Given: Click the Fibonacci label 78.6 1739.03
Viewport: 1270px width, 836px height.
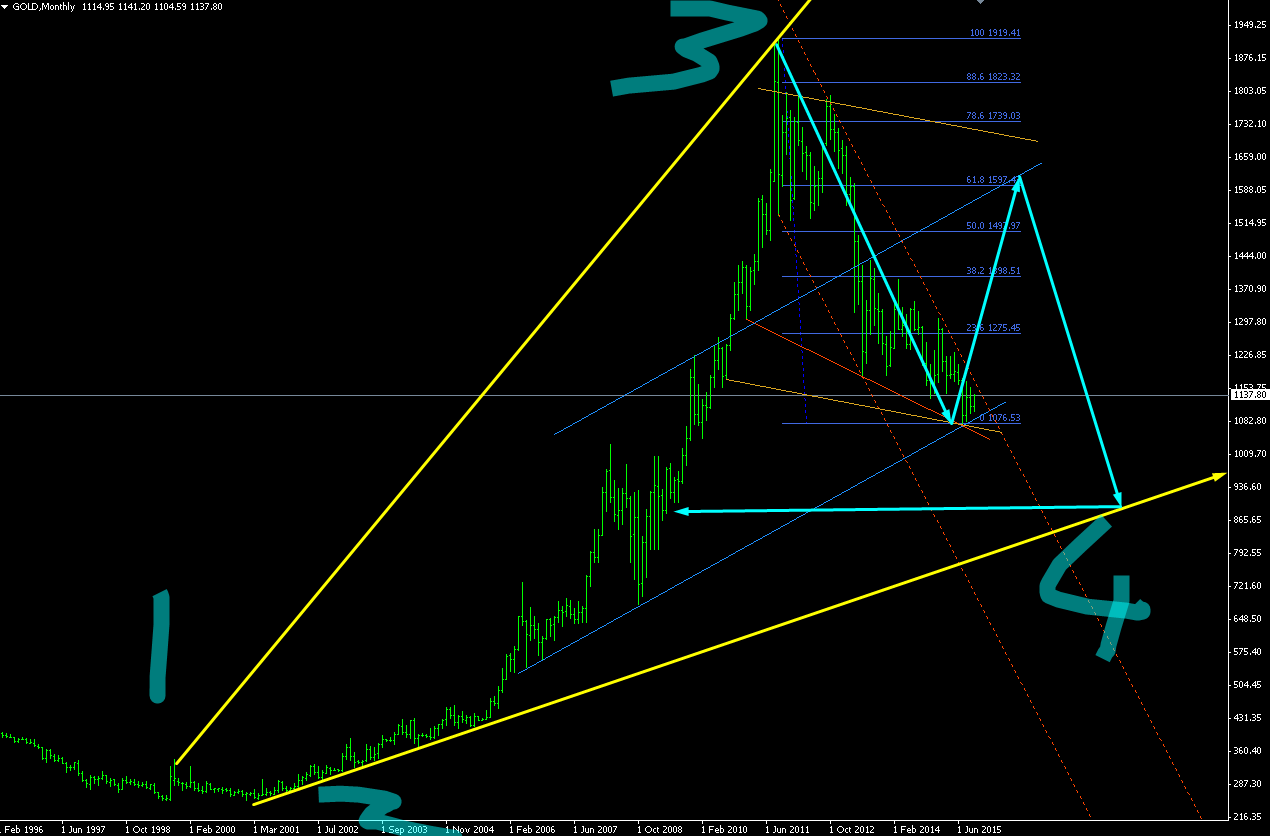Looking at the screenshot, I should pos(993,116).
